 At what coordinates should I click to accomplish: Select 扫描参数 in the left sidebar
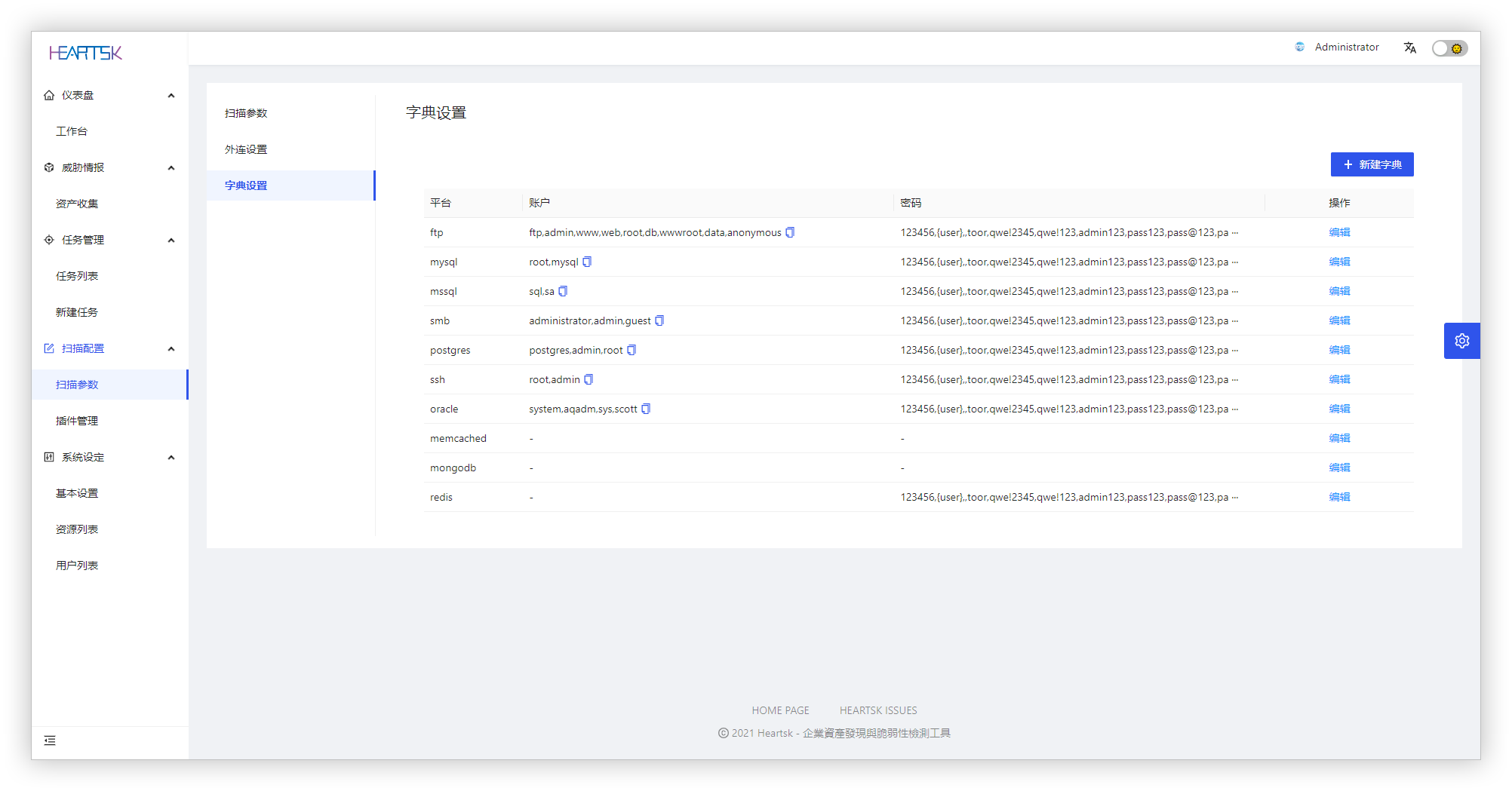[109, 385]
